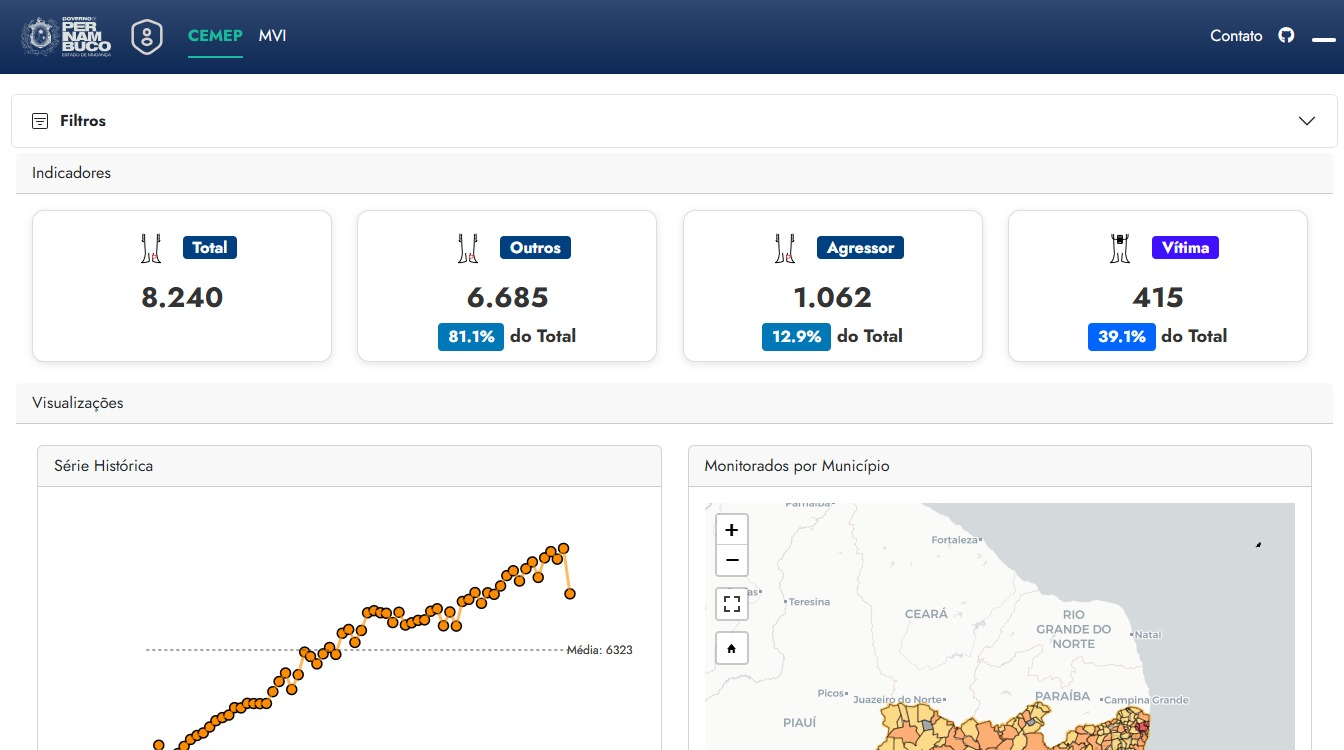This screenshot has width=1344, height=750.
Task: Click the Filtros list icon
Action: pyautogui.click(x=40, y=121)
